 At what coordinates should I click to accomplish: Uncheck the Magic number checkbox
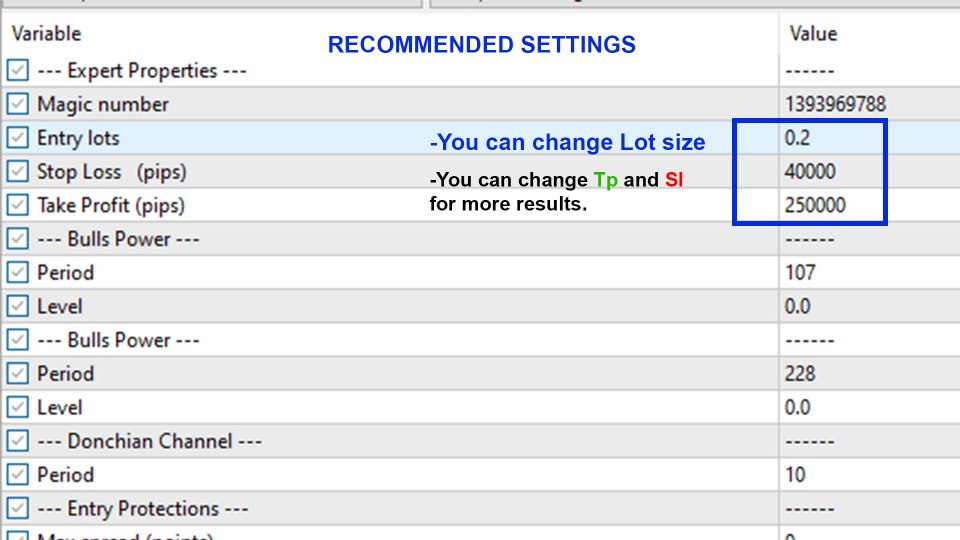[x=17, y=104]
